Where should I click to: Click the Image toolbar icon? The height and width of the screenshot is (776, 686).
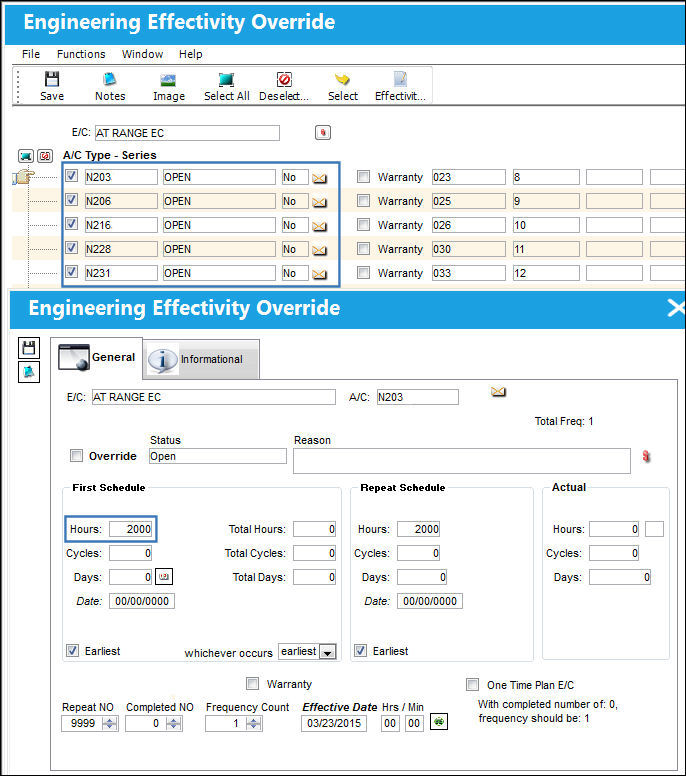(x=169, y=86)
